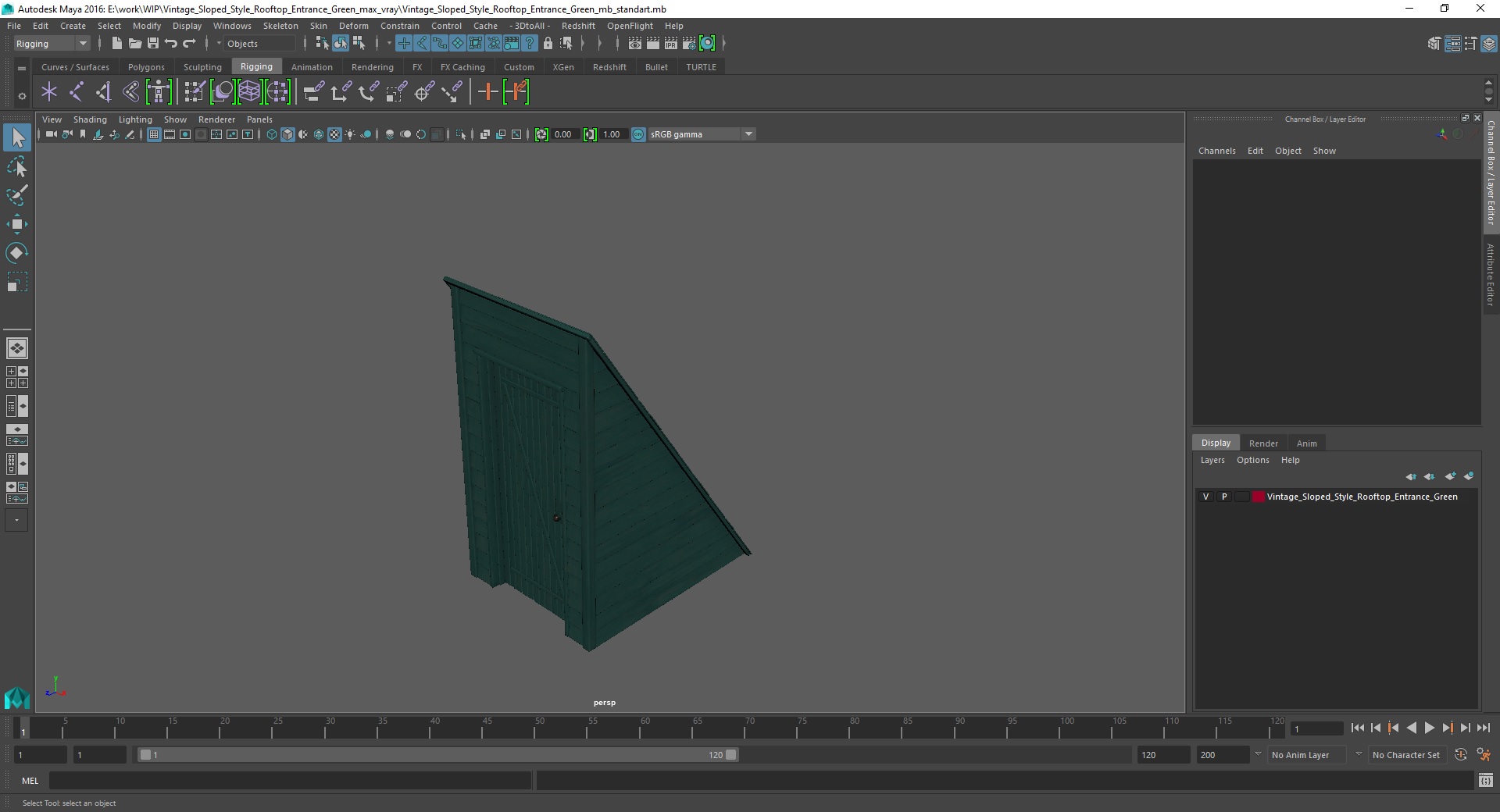Click the MEL command language label
Image resolution: width=1500 pixels, height=812 pixels.
pyautogui.click(x=30, y=781)
